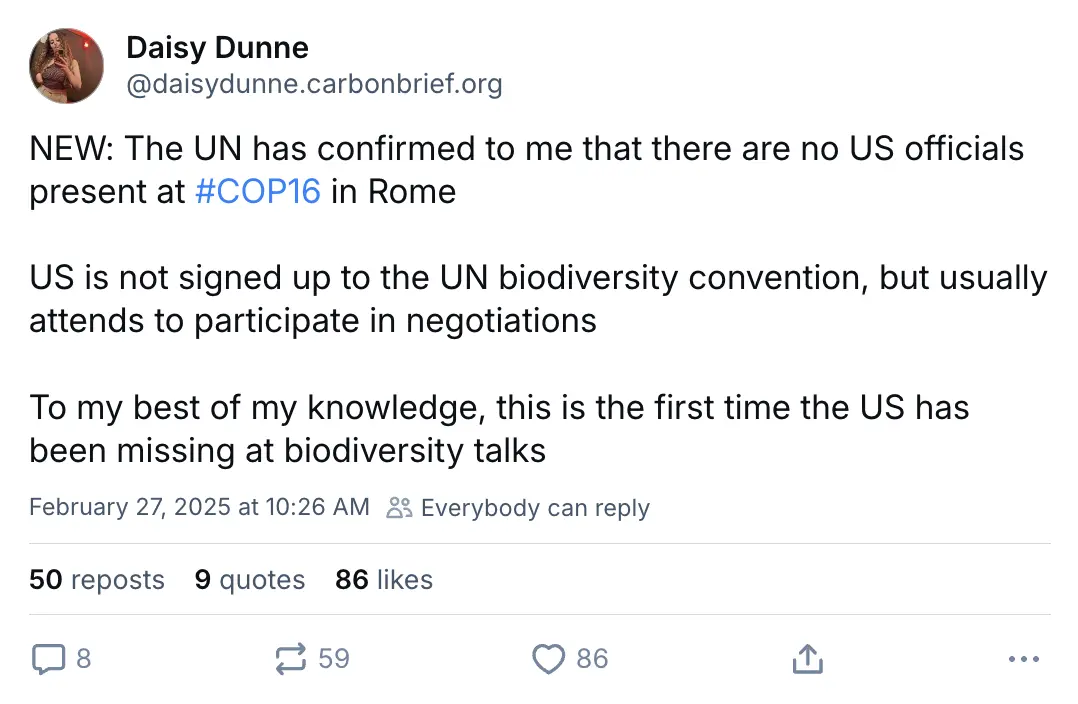View the 50 reposts list
1078x704 pixels.
point(96,580)
